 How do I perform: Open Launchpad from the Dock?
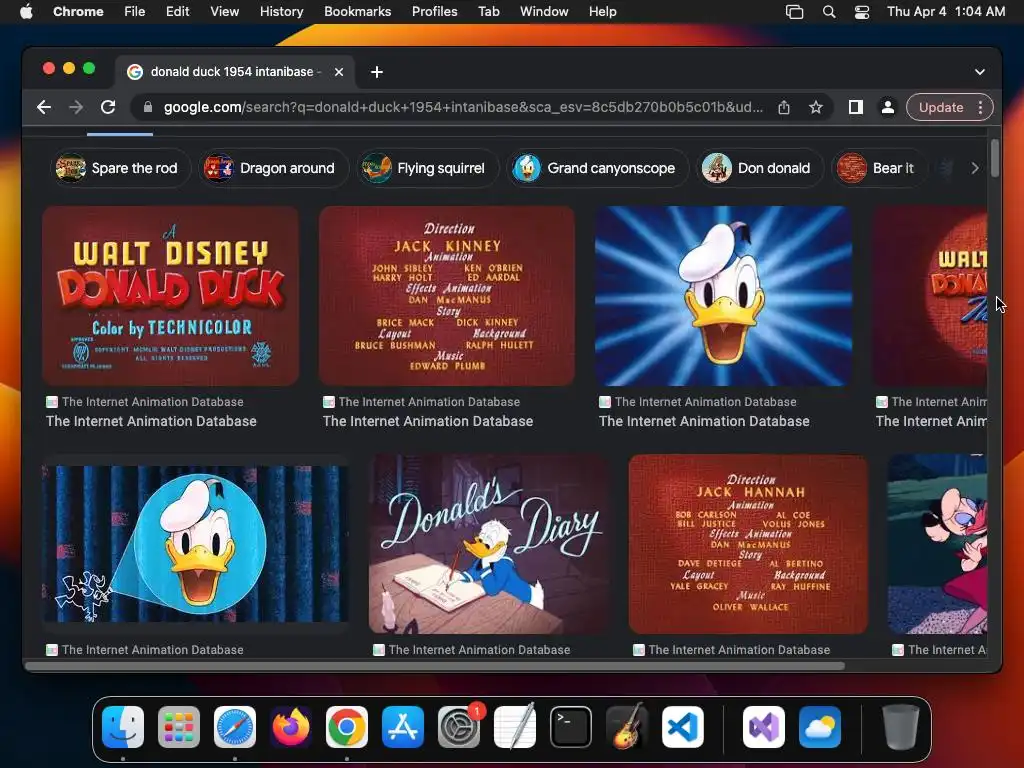point(179,727)
